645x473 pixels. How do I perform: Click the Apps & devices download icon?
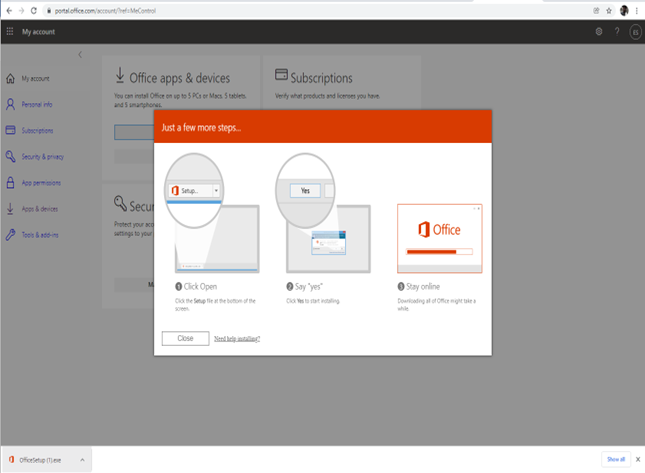tap(10, 209)
